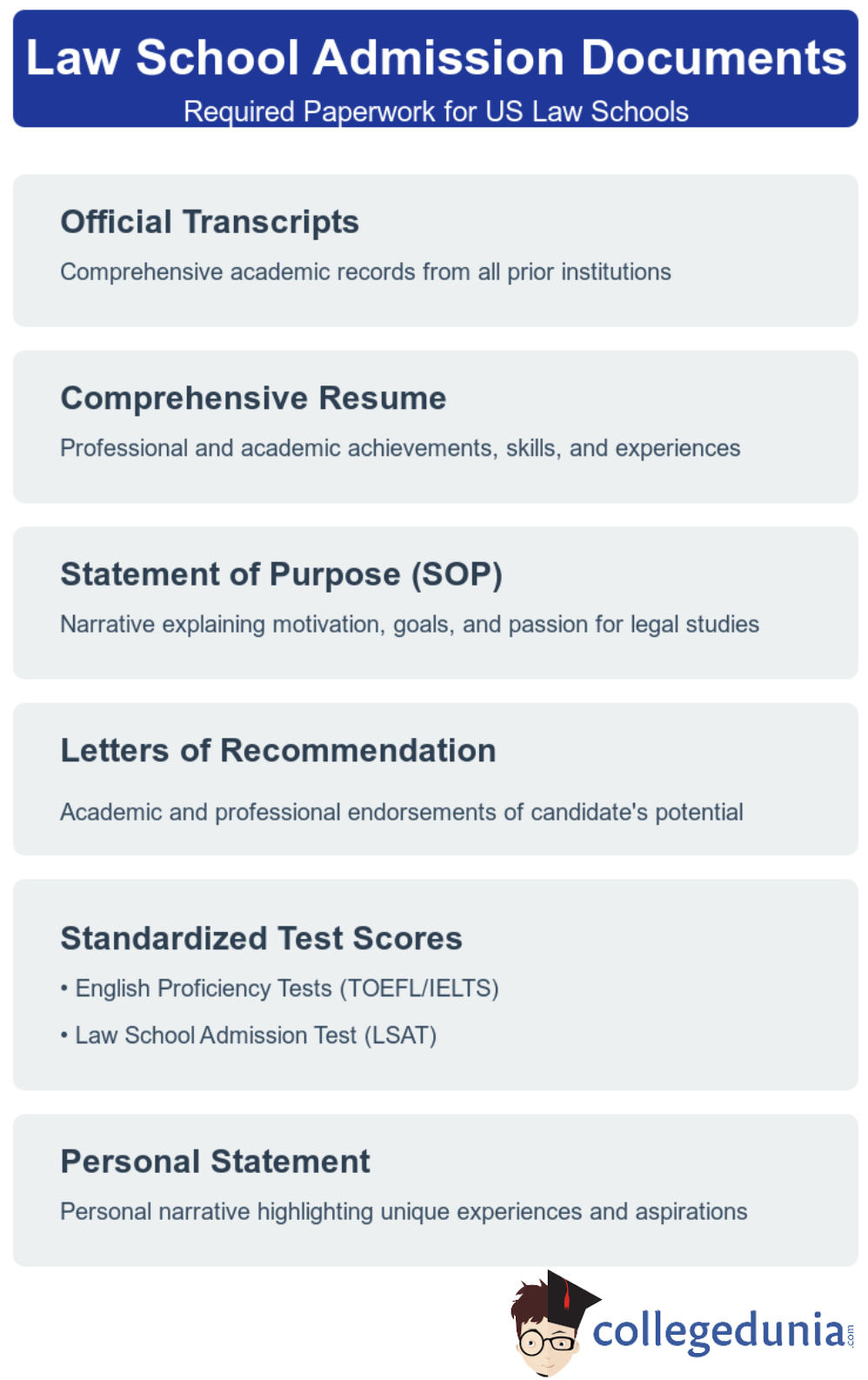This screenshot has width=868, height=1380.
Task: Select the Required Paperwork for US Law Schools subtitle
Action: pyautogui.click(x=436, y=111)
